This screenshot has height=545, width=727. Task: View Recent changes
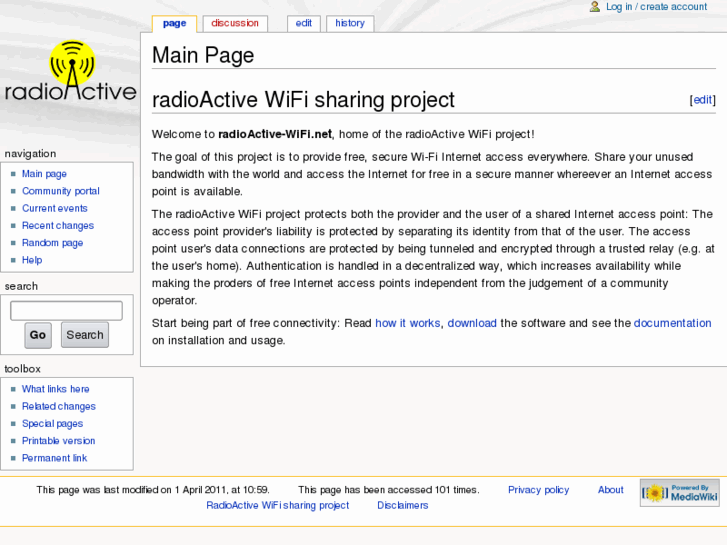click(58, 225)
